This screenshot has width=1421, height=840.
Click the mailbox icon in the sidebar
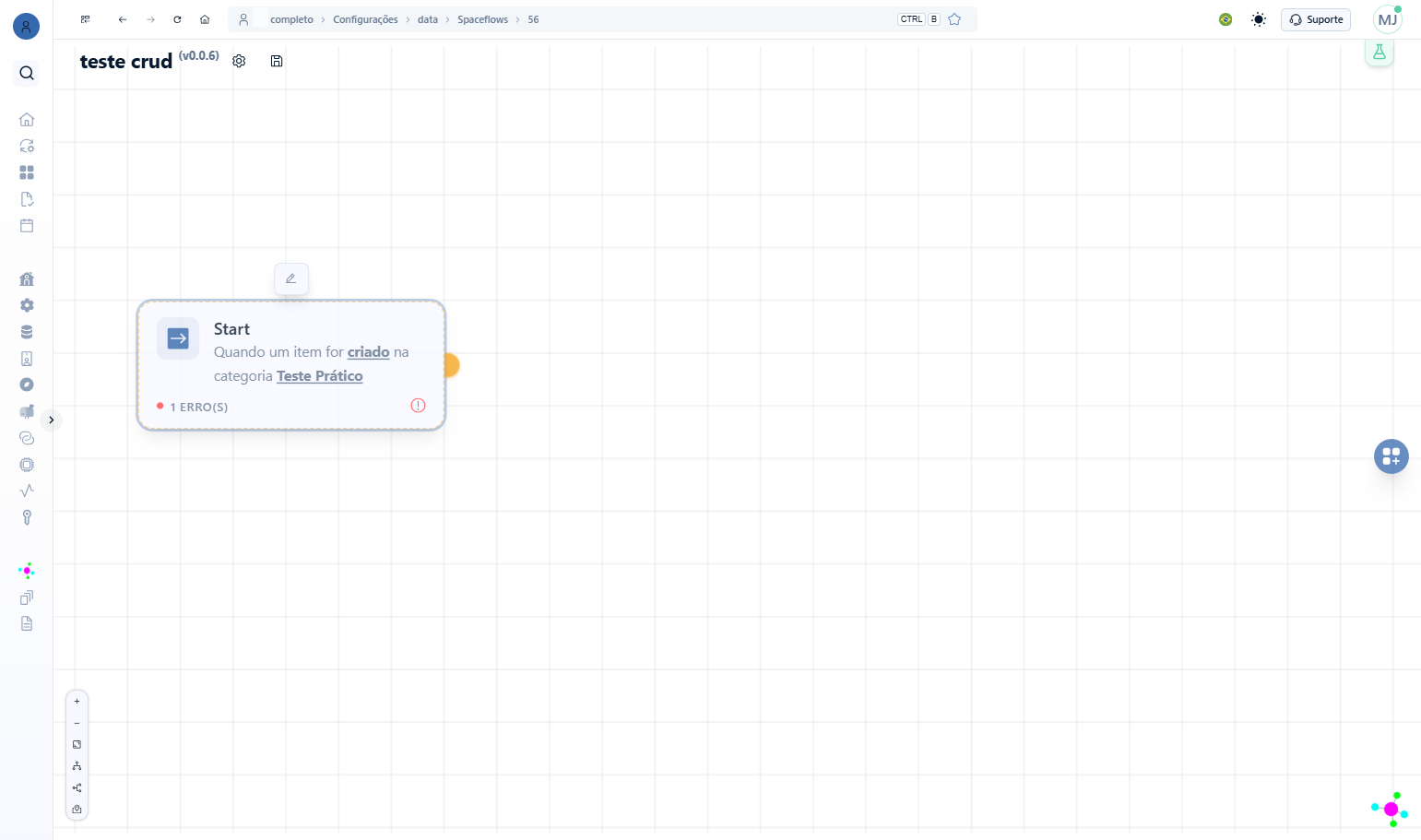tap(27, 411)
